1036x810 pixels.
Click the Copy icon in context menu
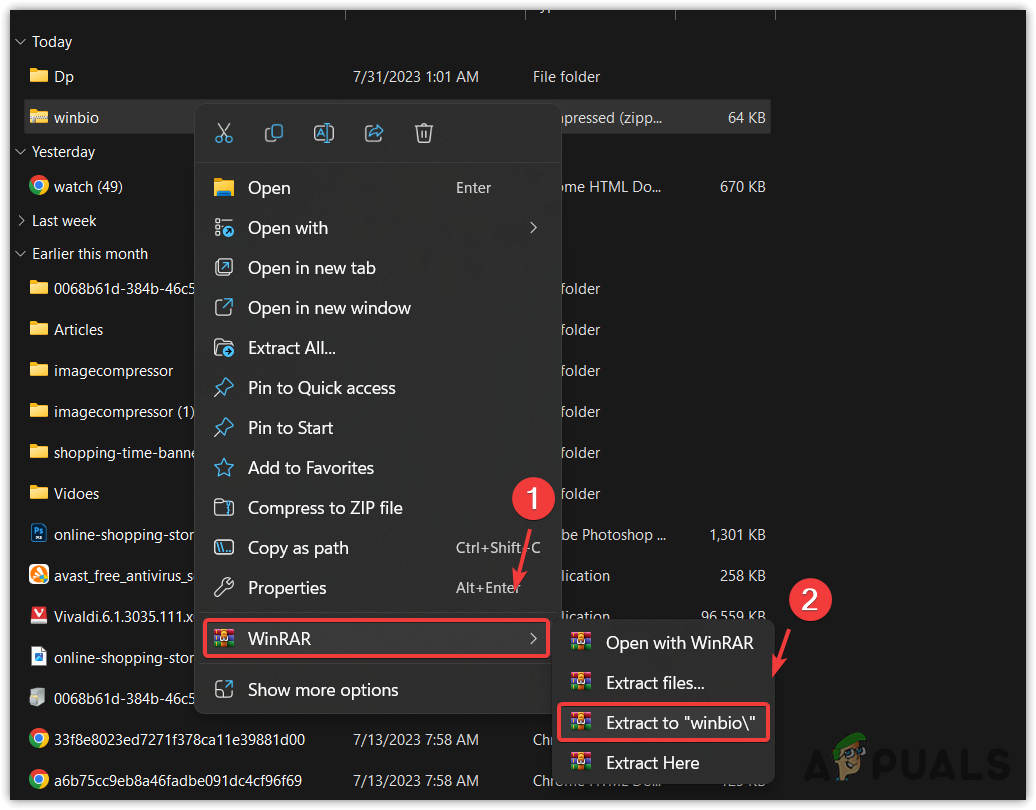[x=274, y=133]
